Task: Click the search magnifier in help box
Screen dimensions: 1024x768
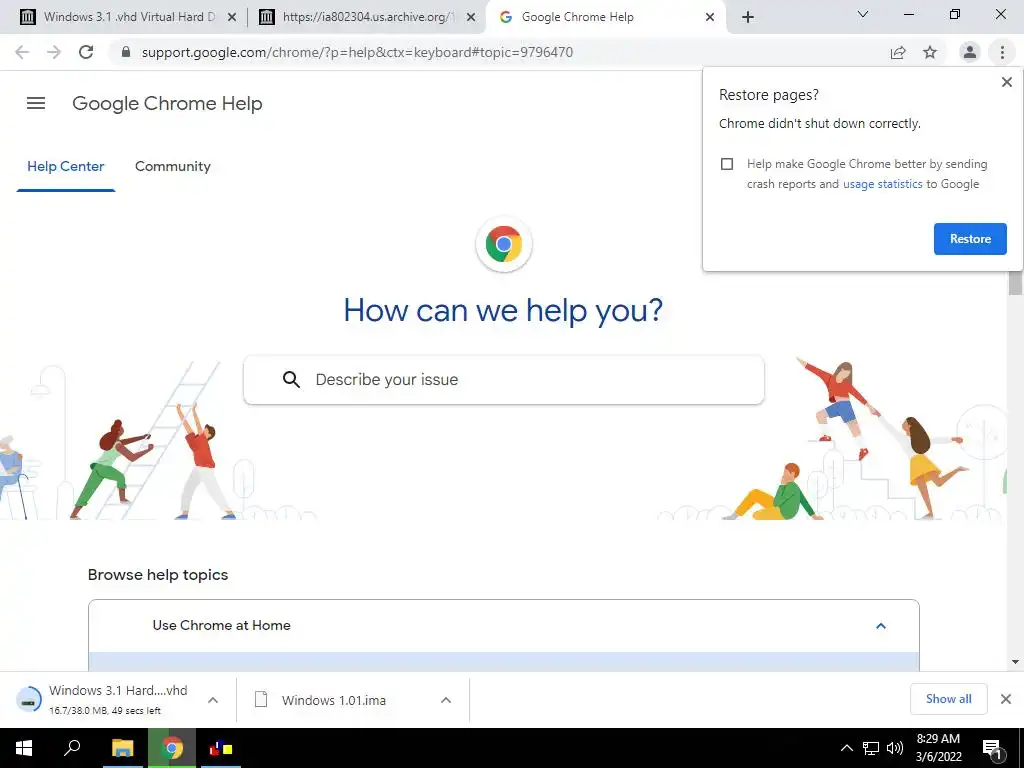Action: (x=291, y=379)
